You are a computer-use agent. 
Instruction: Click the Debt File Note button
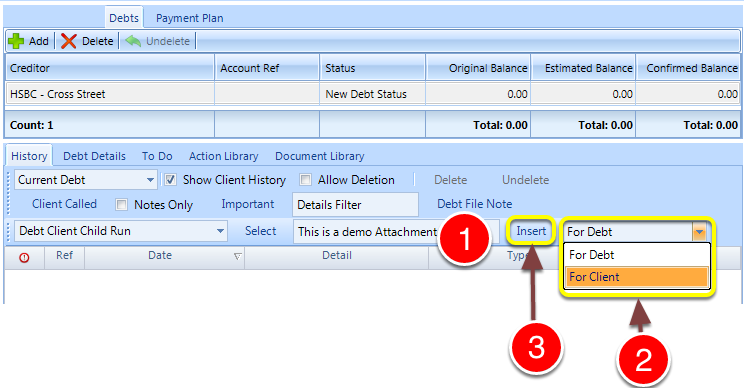[x=474, y=204]
